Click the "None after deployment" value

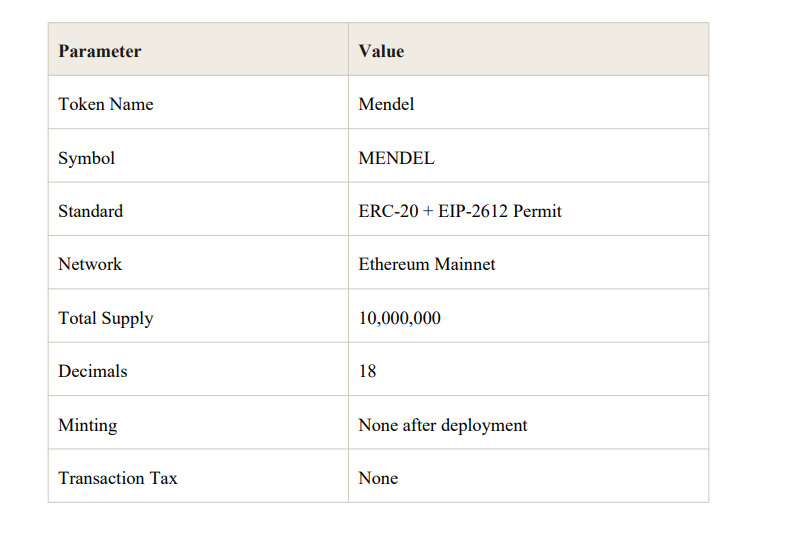443,425
